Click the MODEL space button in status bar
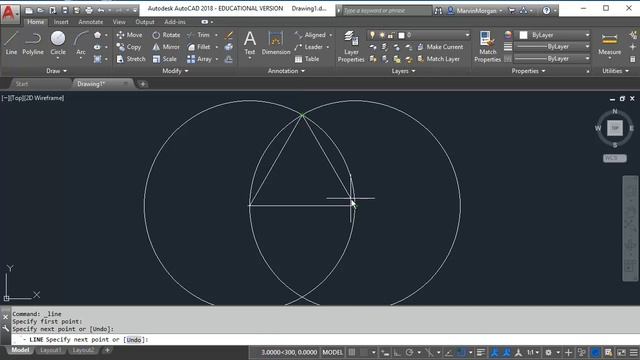Image resolution: width=640 pixels, height=360 pixels. click(x=333, y=352)
